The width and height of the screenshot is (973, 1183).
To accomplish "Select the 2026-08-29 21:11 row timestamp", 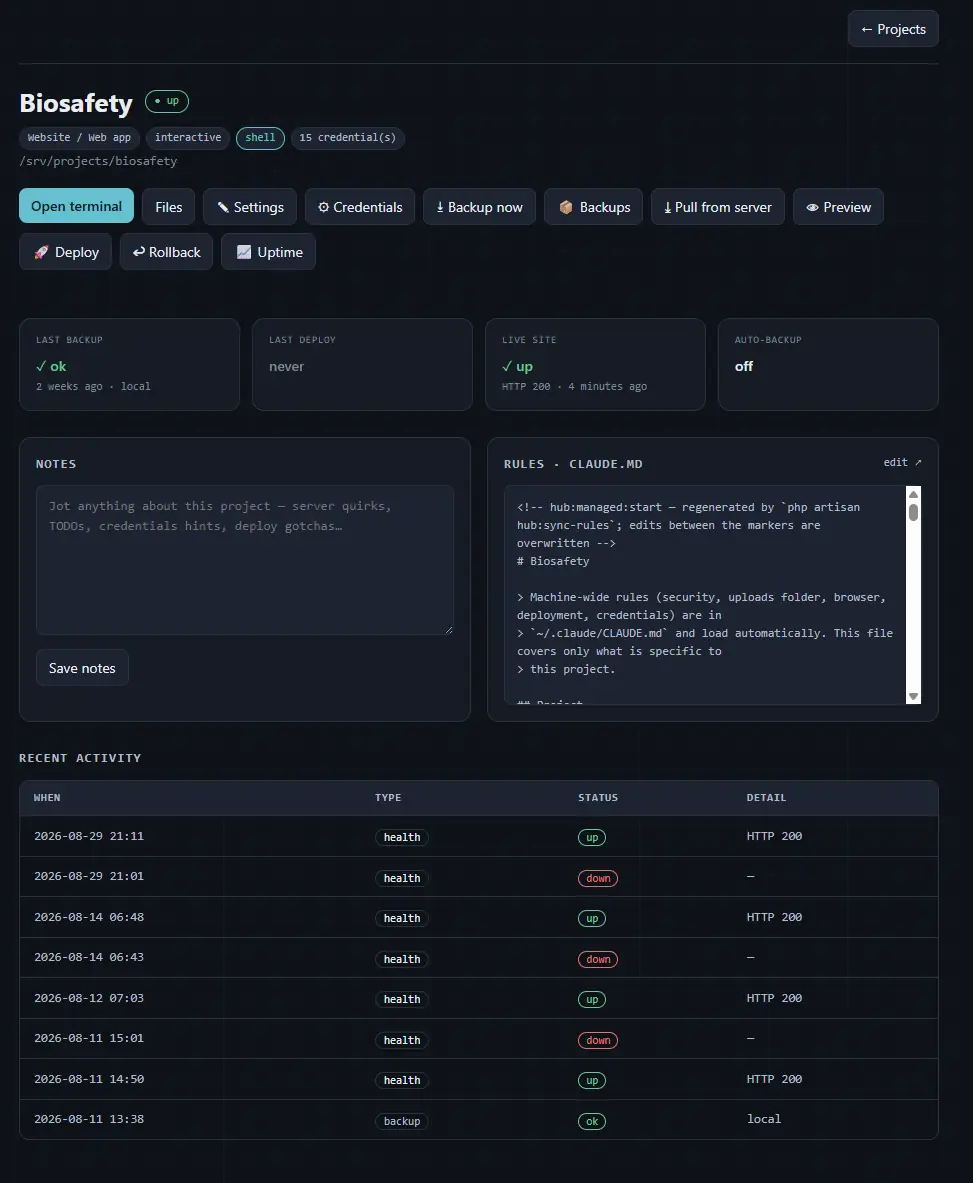I will [x=89, y=836].
